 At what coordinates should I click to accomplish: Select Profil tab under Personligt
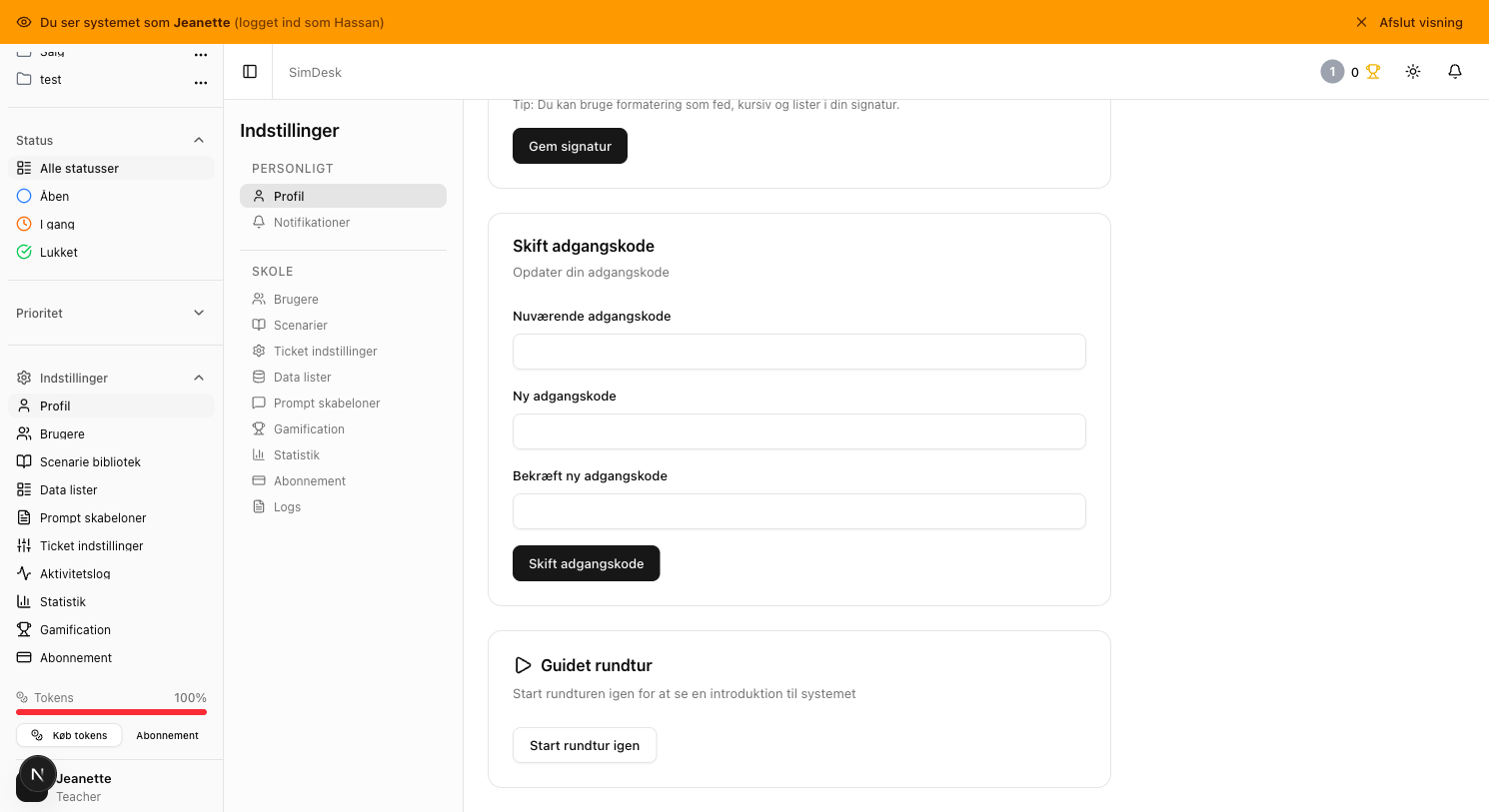tap(343, 196)
